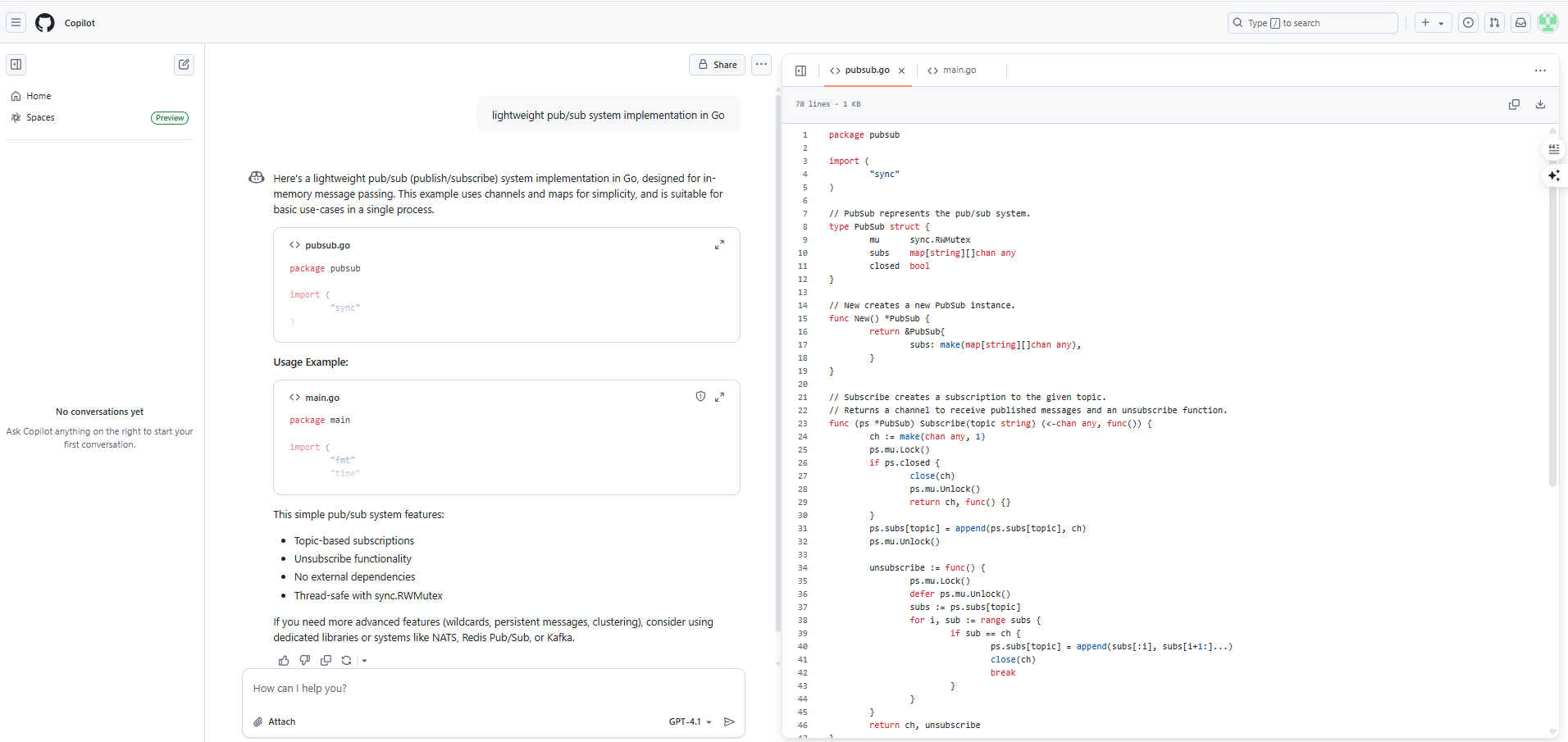This screenshot has height=742, width=1568.
Task: Click the pubsub.go filename in chat block
Action: pyautogui.click(x=327, y=245)
